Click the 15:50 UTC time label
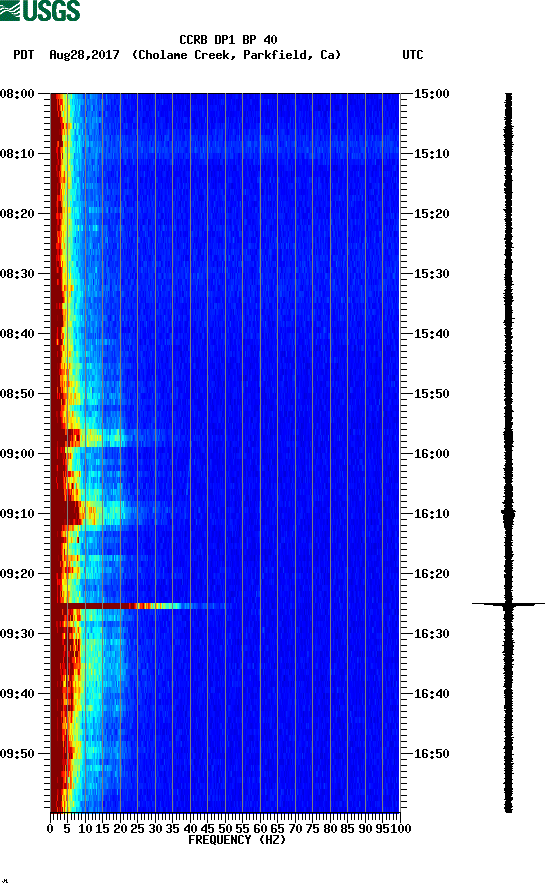This screenshot has width=552, height=892. point(431,394)
